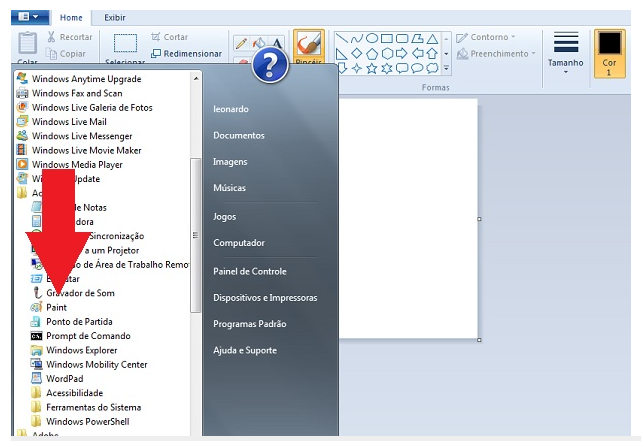Click the Start menu scrollbar up arrow
The width and height of the screenshot is (641, 441).
pyautogui.click(x=196, y=78)
